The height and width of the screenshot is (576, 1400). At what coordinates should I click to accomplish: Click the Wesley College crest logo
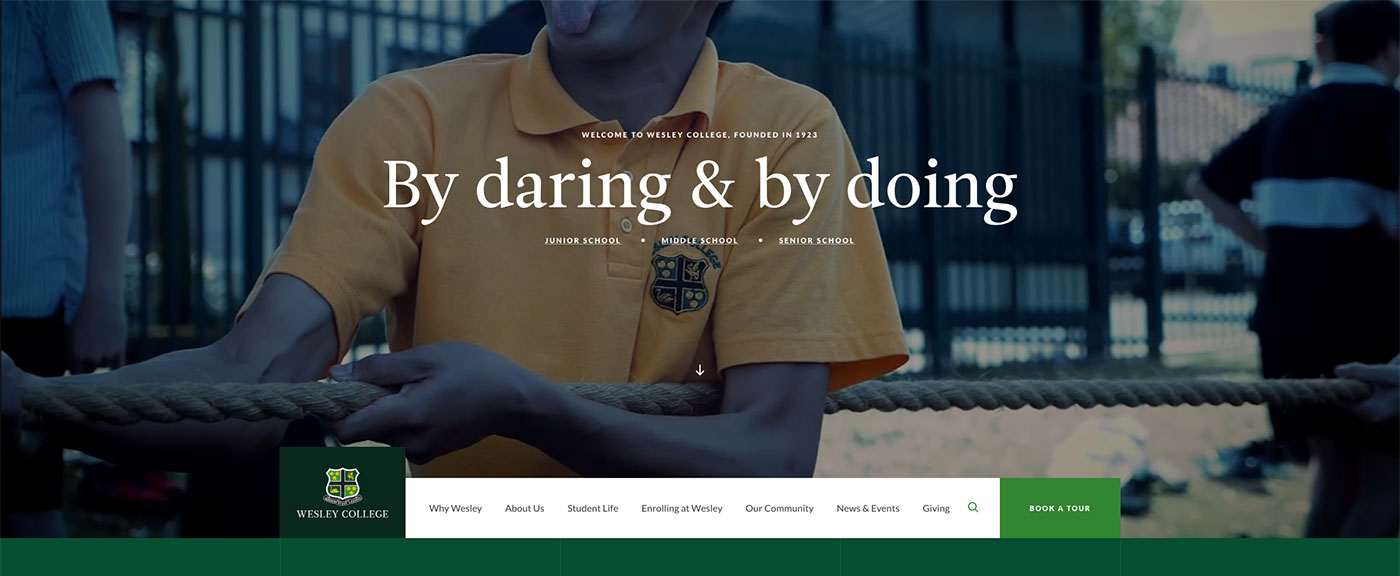[343, 485]
